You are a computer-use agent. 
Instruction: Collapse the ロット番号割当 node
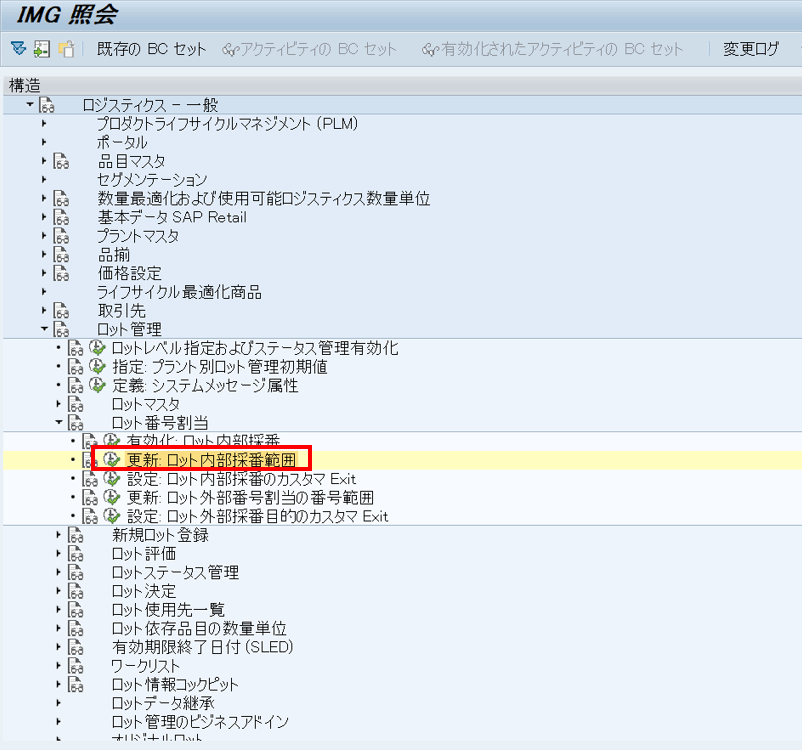(x=58, y=423)
